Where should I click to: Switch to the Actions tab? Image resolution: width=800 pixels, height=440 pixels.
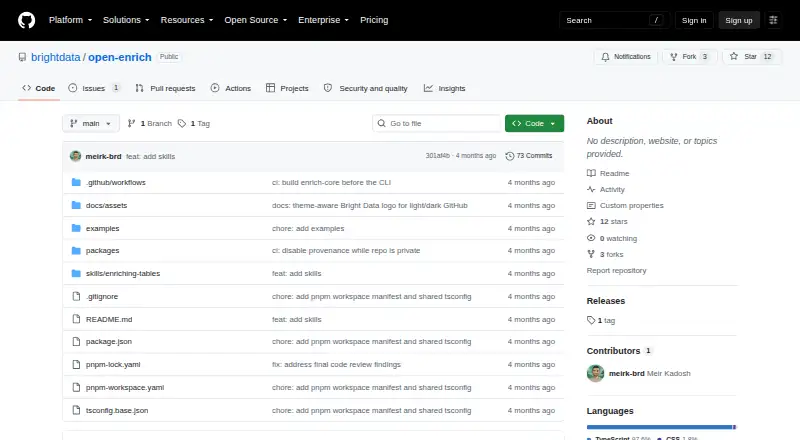(231, 88)
